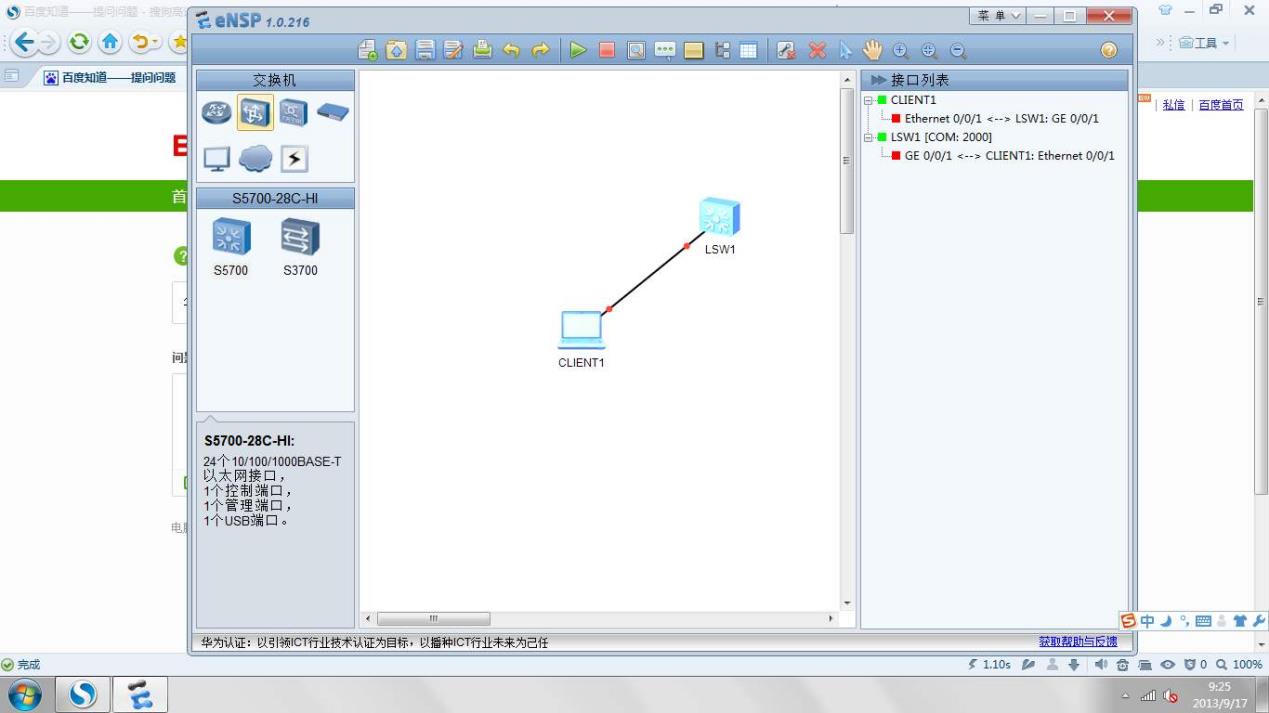
Task: Select the CLIENT1 computer on the canvas
Action: (x=581, y=330)
